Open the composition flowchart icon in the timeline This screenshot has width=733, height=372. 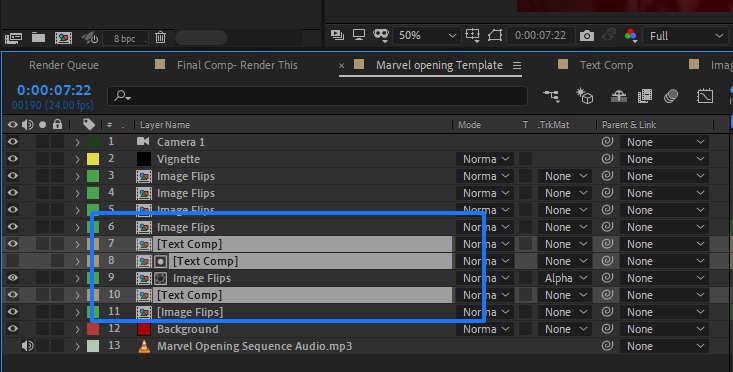(x=551, y=96)
